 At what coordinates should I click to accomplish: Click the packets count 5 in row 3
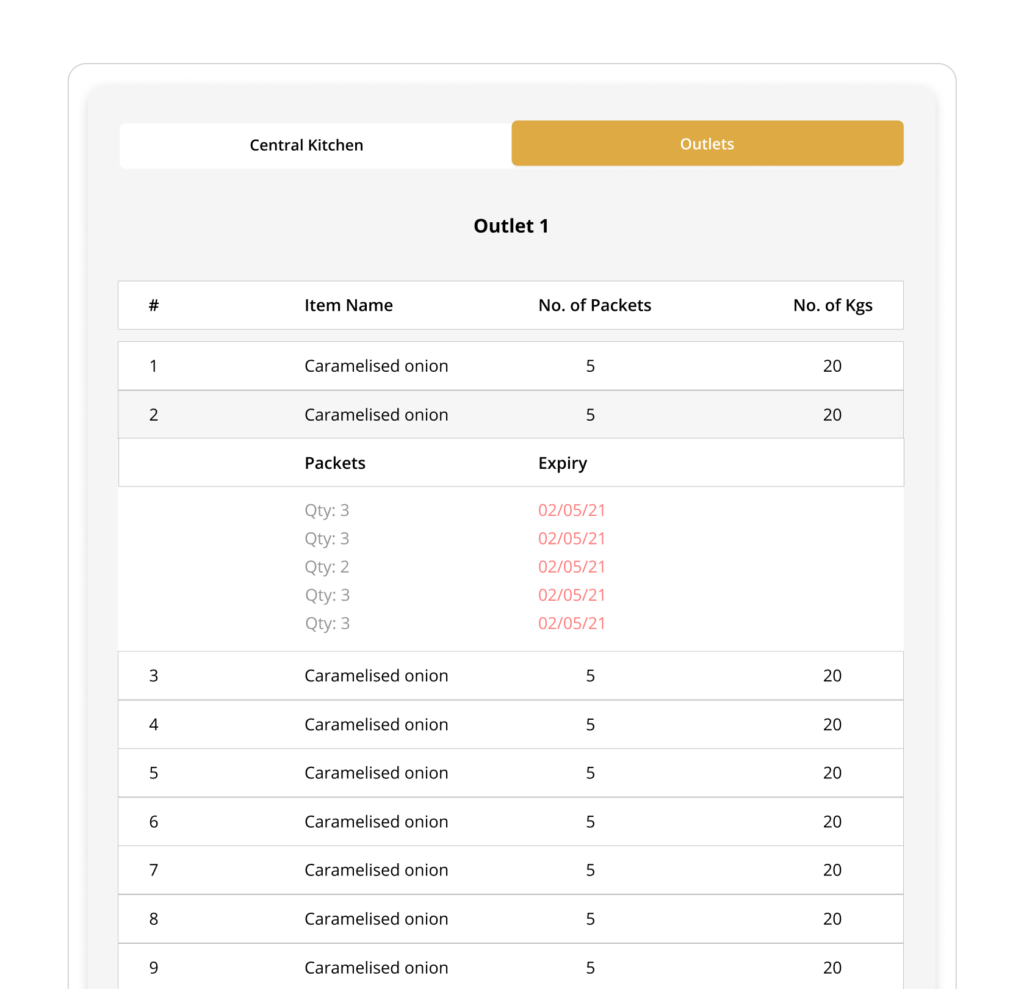590,675
